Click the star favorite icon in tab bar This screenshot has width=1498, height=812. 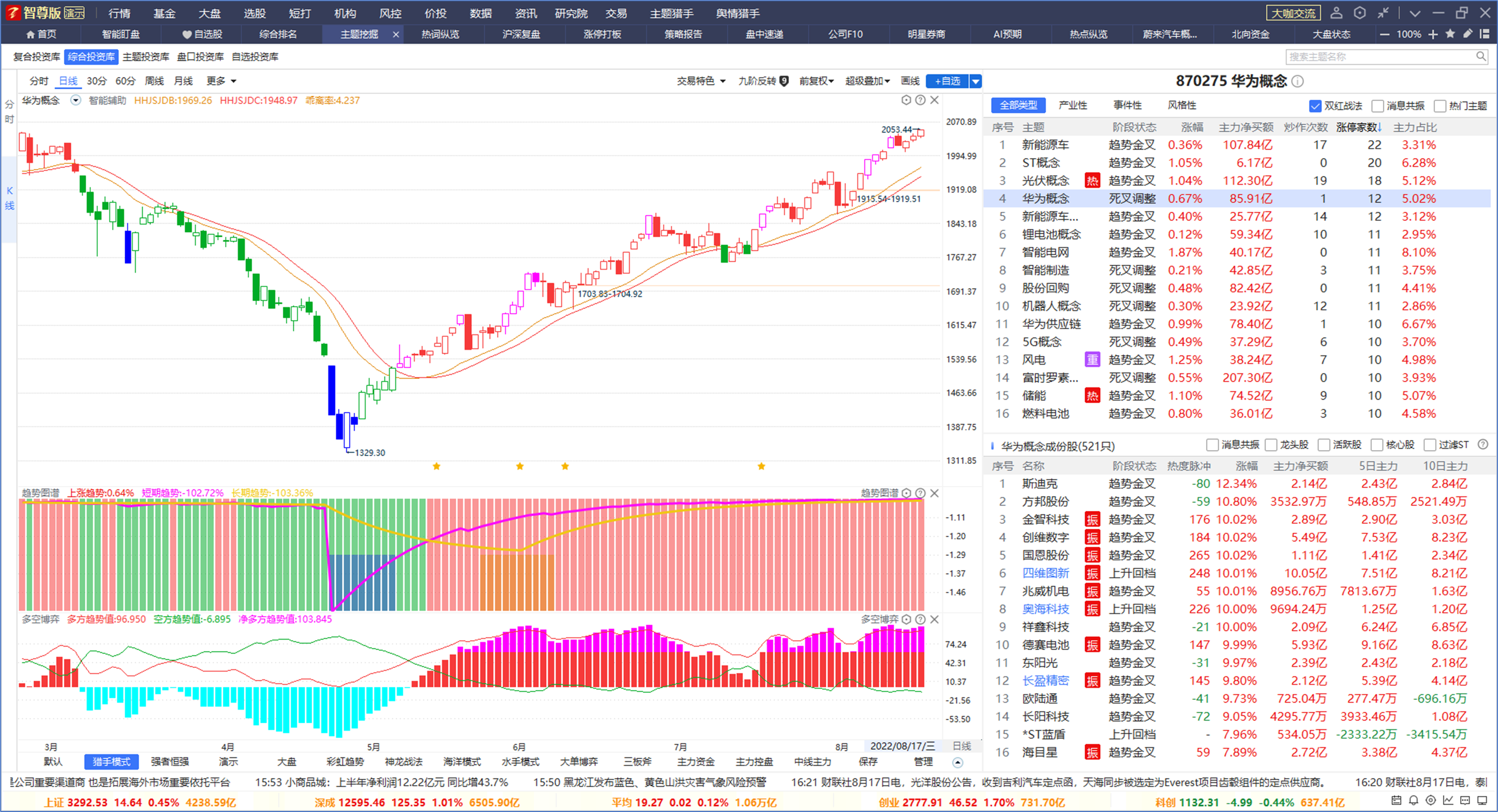coord(1450,34)
